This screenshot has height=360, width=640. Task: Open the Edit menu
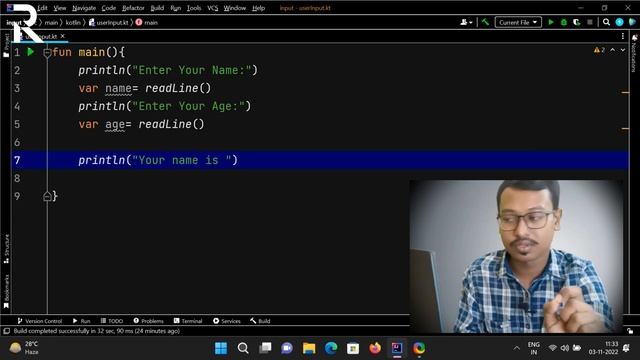point(42,8)
